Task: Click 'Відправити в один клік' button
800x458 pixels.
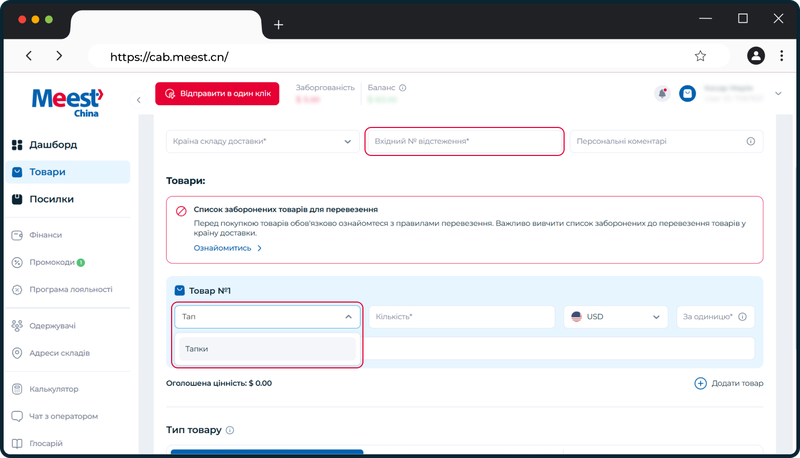Action: tap(217, 94)
